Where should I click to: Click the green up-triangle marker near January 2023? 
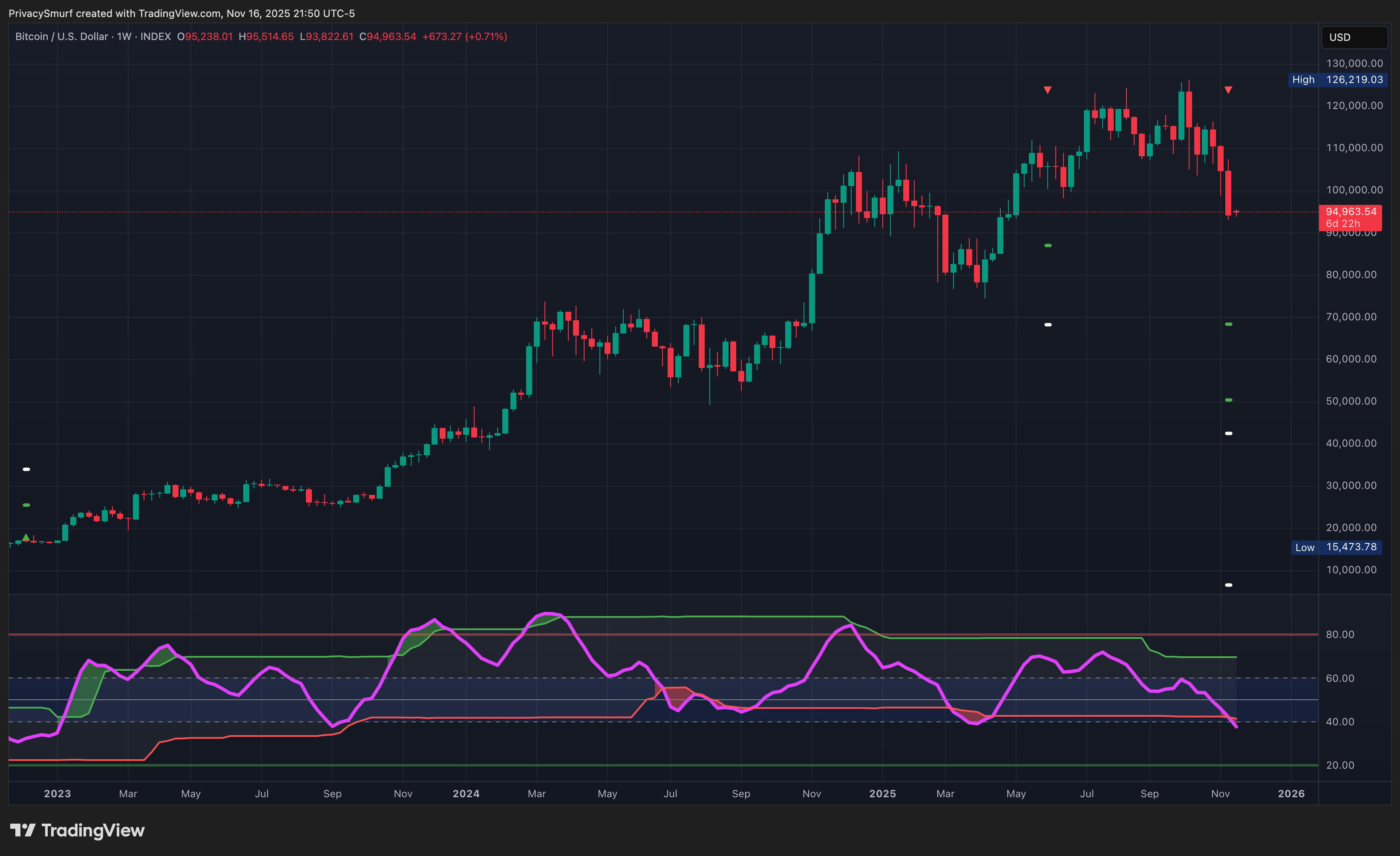point(26,537)
